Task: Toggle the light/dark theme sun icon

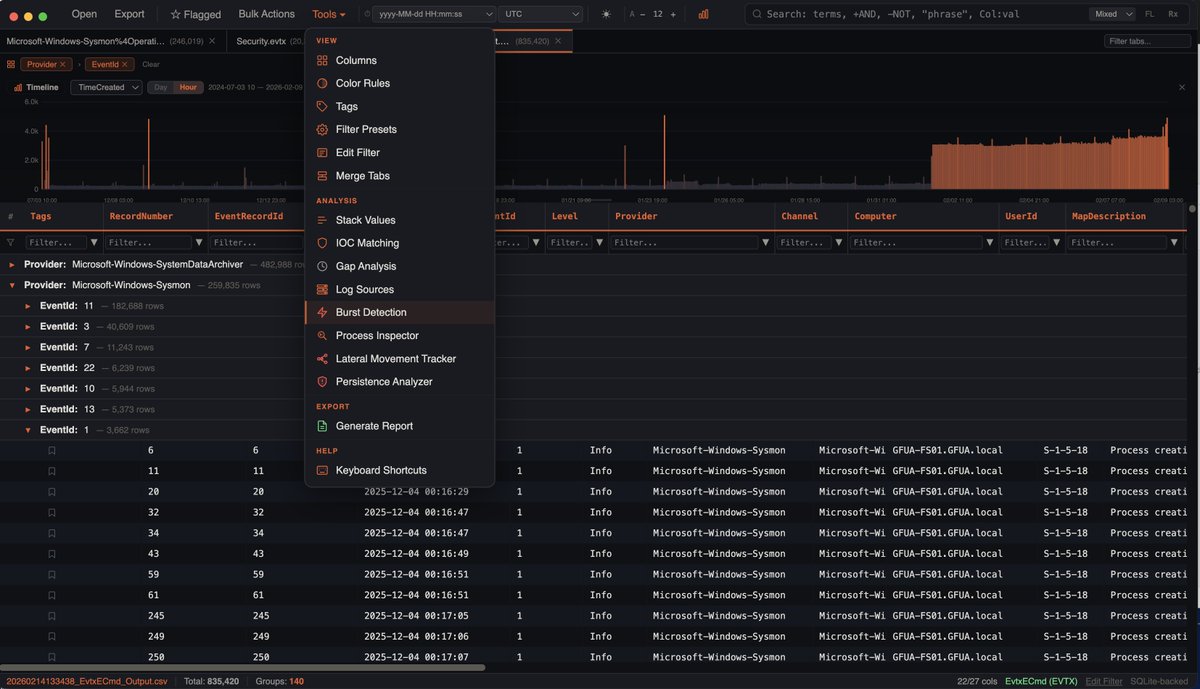Action: (605, 14)
